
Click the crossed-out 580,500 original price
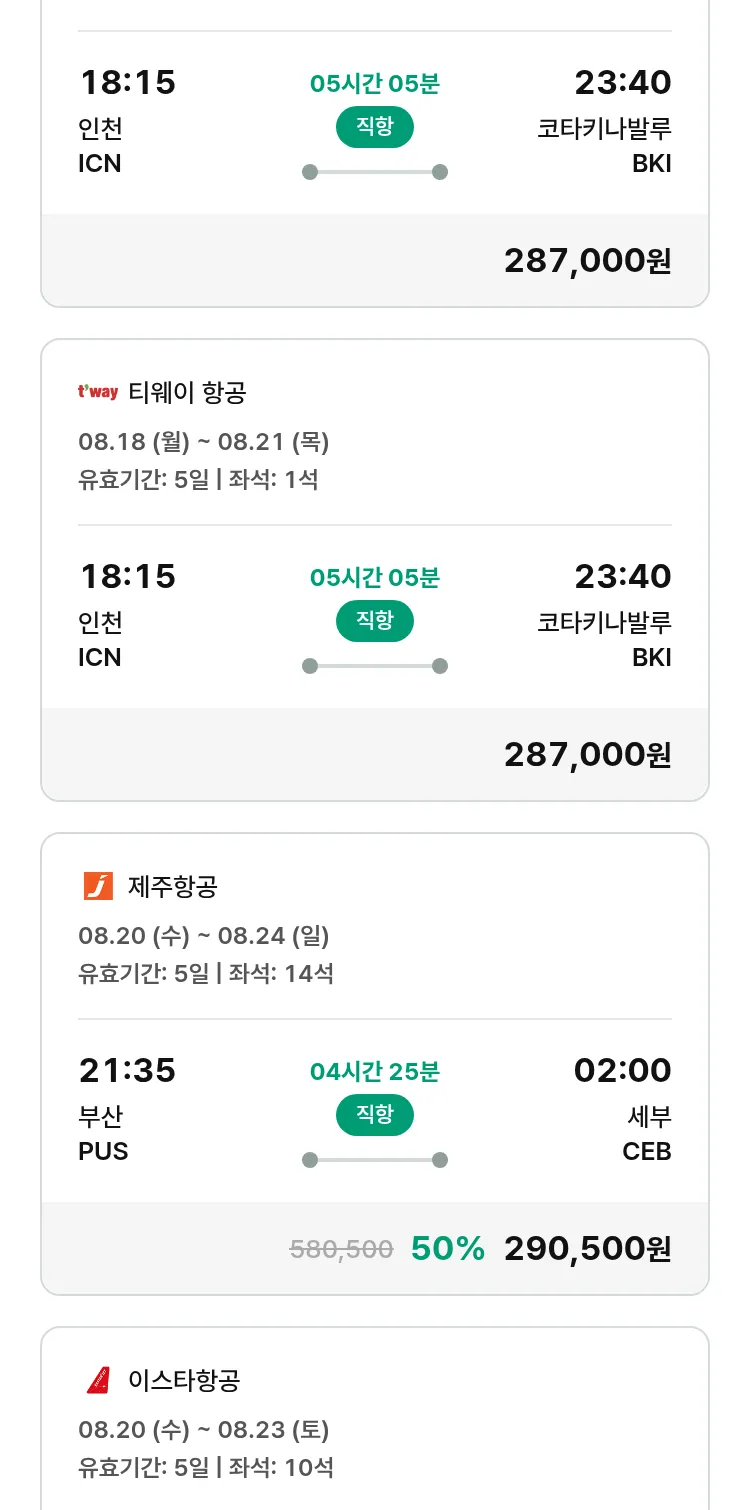point(341,1249)
